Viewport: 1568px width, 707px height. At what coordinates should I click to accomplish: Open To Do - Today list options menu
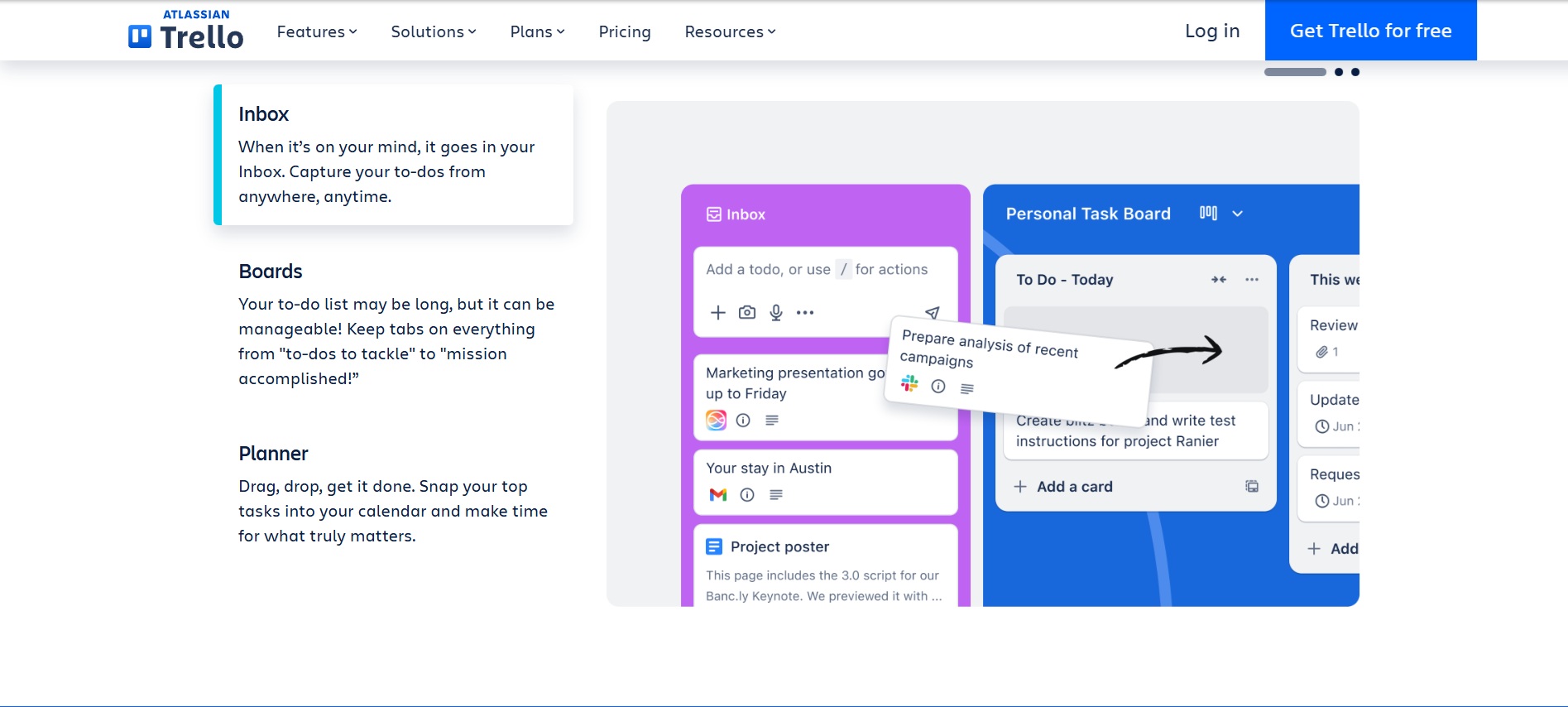(x=1252, y=280)
